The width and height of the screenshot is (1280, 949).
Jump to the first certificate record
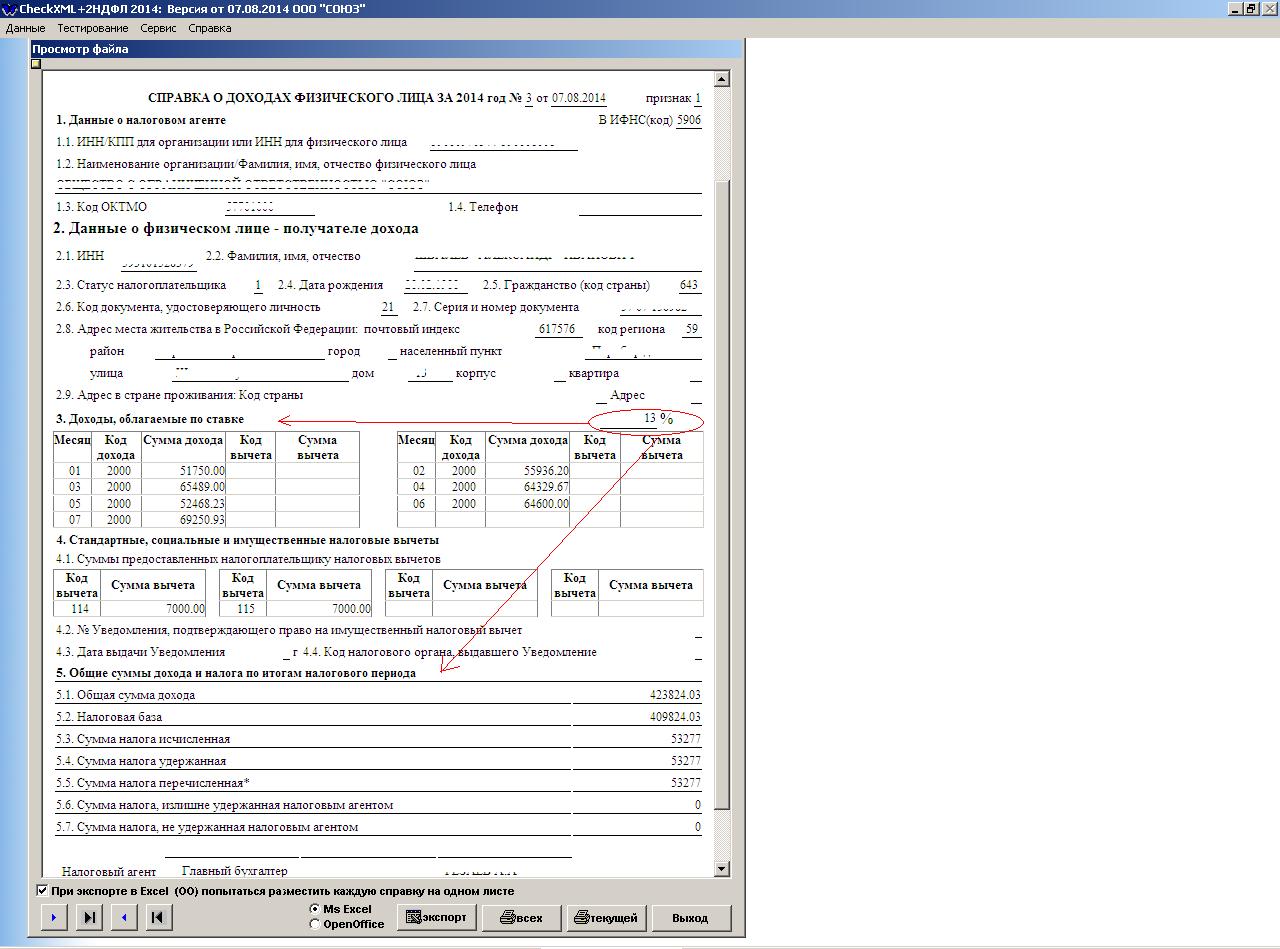pyautogui.click(x=158, y=917)
